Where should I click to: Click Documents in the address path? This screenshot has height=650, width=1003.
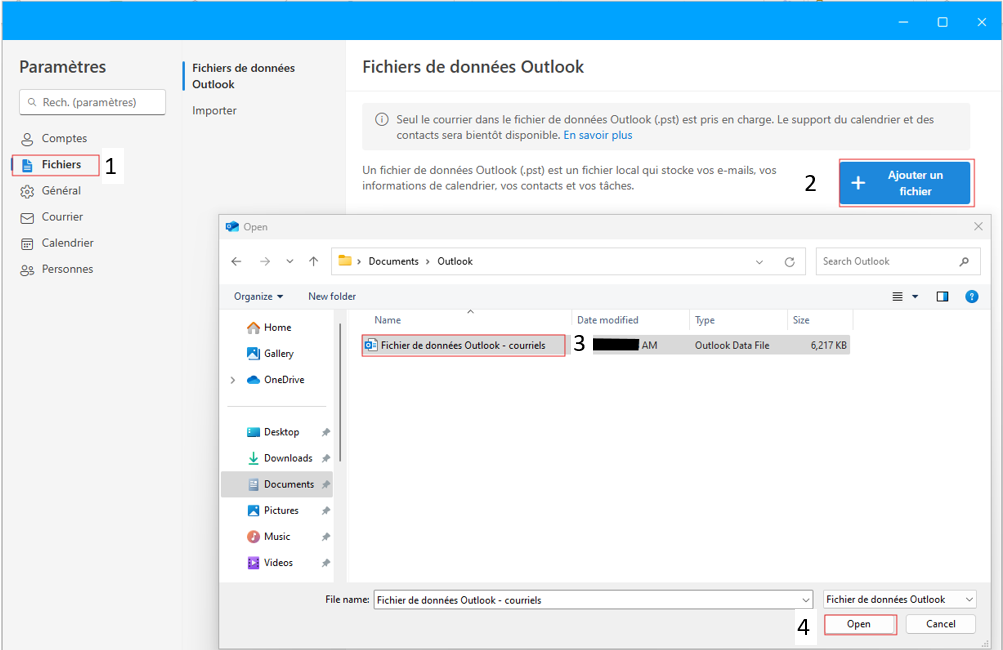(393, 261)
